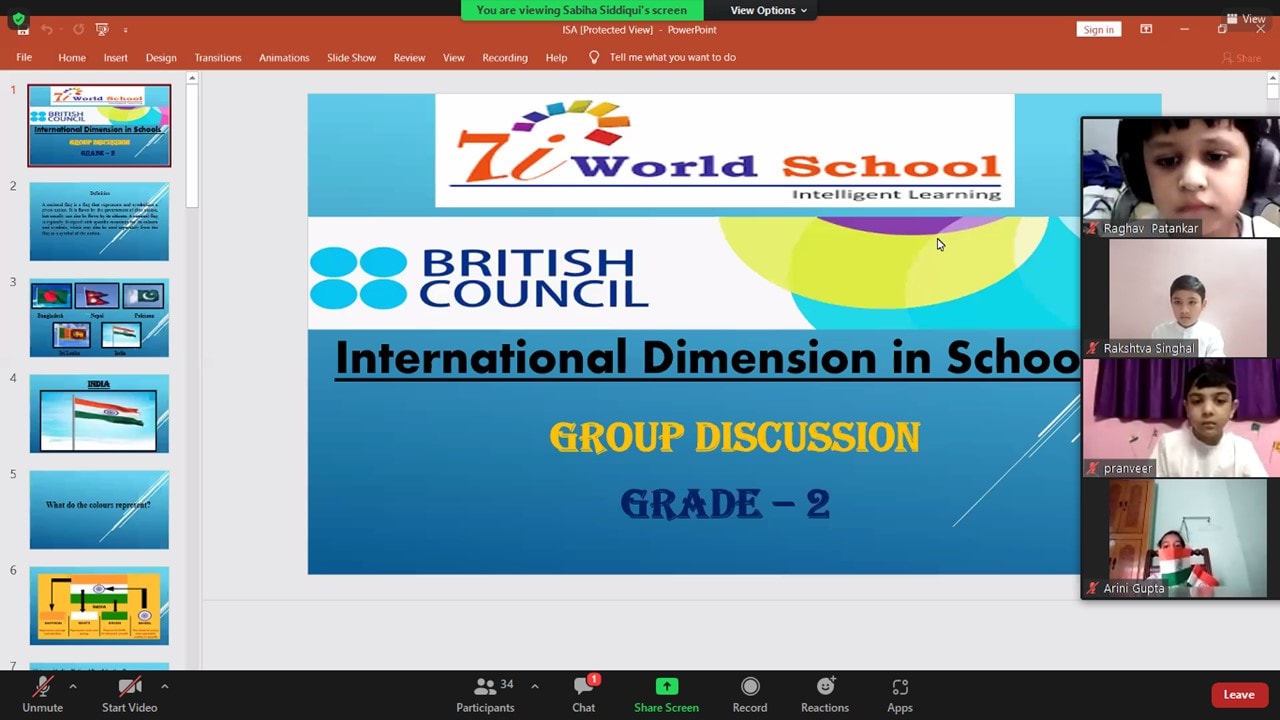The width and height of the screenshot is (1280, 720).
Task: Click the green Share Screen icon
Action: click(x=666, y=687)
